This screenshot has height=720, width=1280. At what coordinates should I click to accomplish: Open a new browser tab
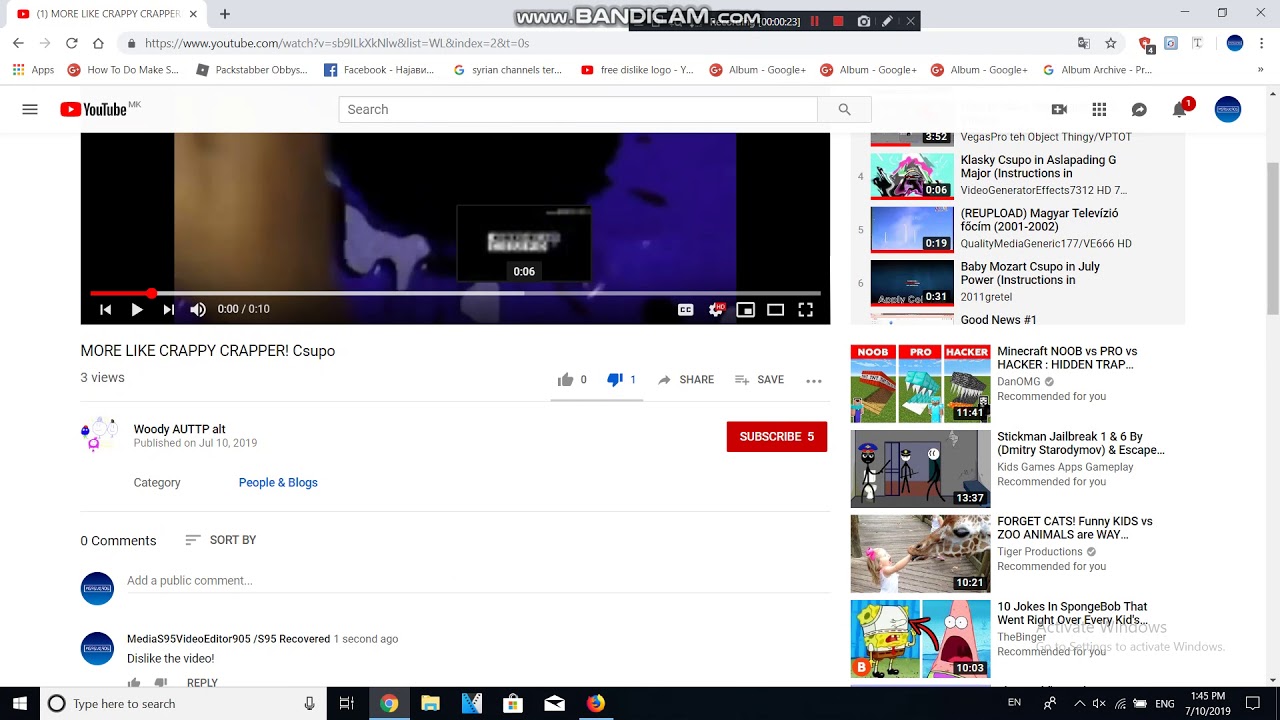point(225,14)
